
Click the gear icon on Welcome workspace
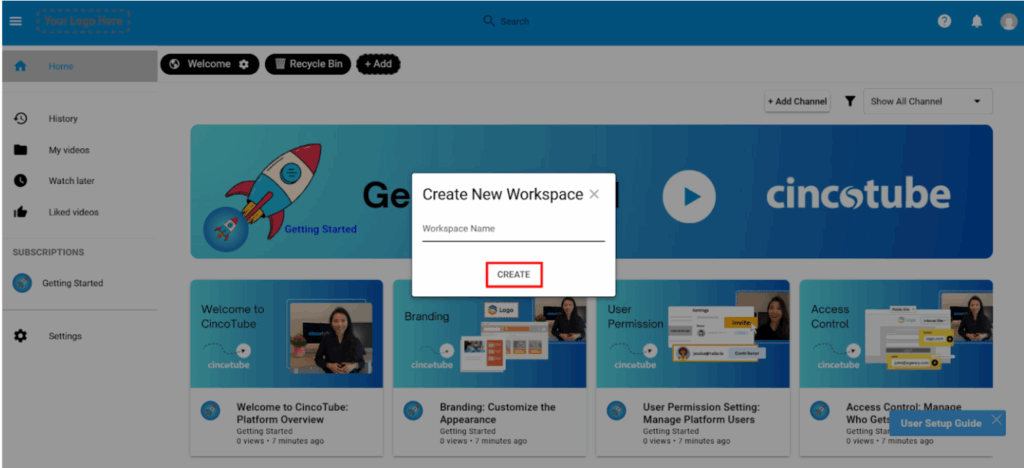(244, 64)
